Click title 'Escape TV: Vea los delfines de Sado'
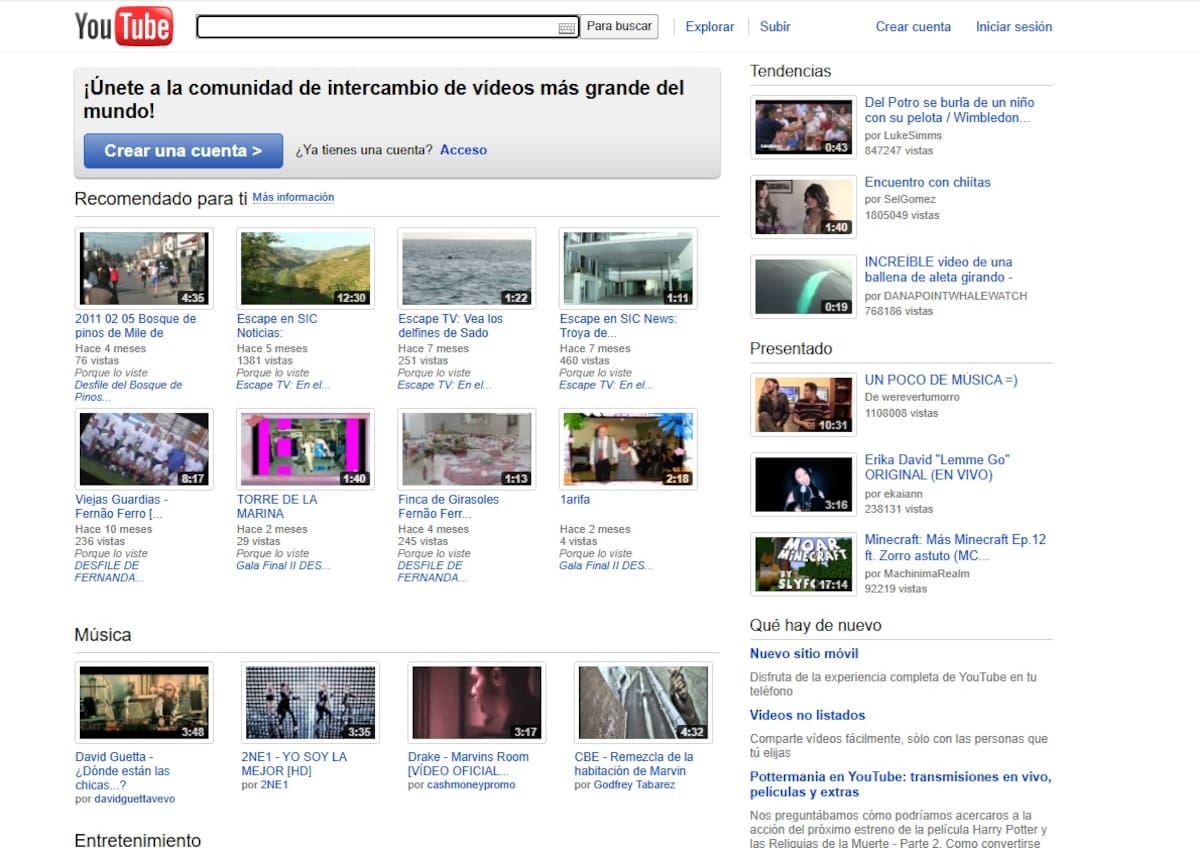The image size is (1200, 848). 450,326
